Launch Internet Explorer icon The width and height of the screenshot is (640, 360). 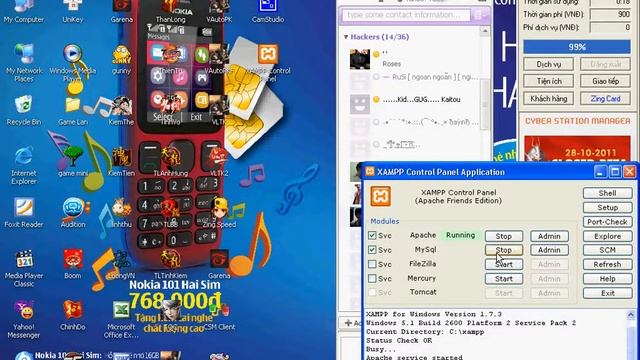point(24,165)
